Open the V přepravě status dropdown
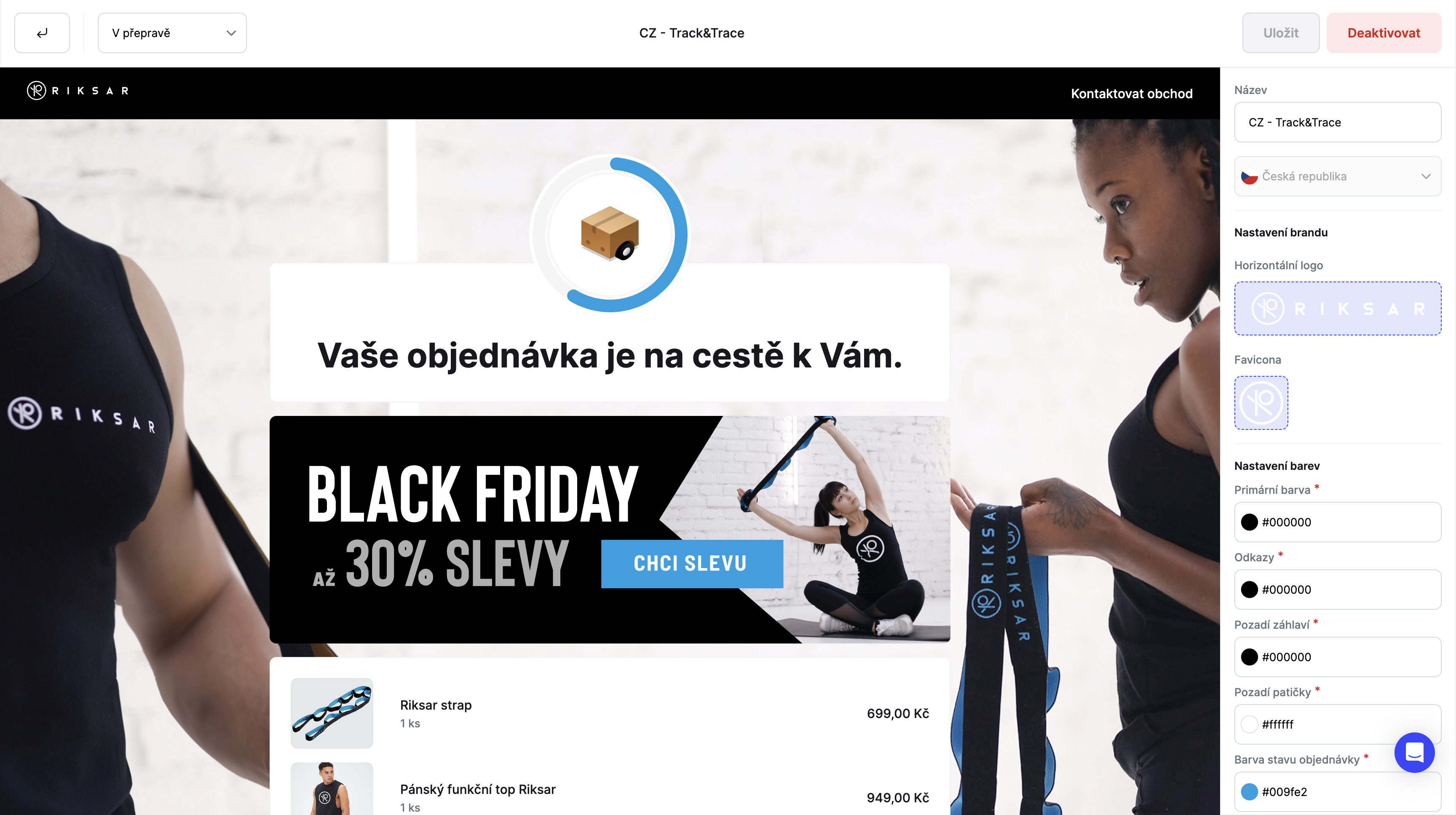 (172, 33)
